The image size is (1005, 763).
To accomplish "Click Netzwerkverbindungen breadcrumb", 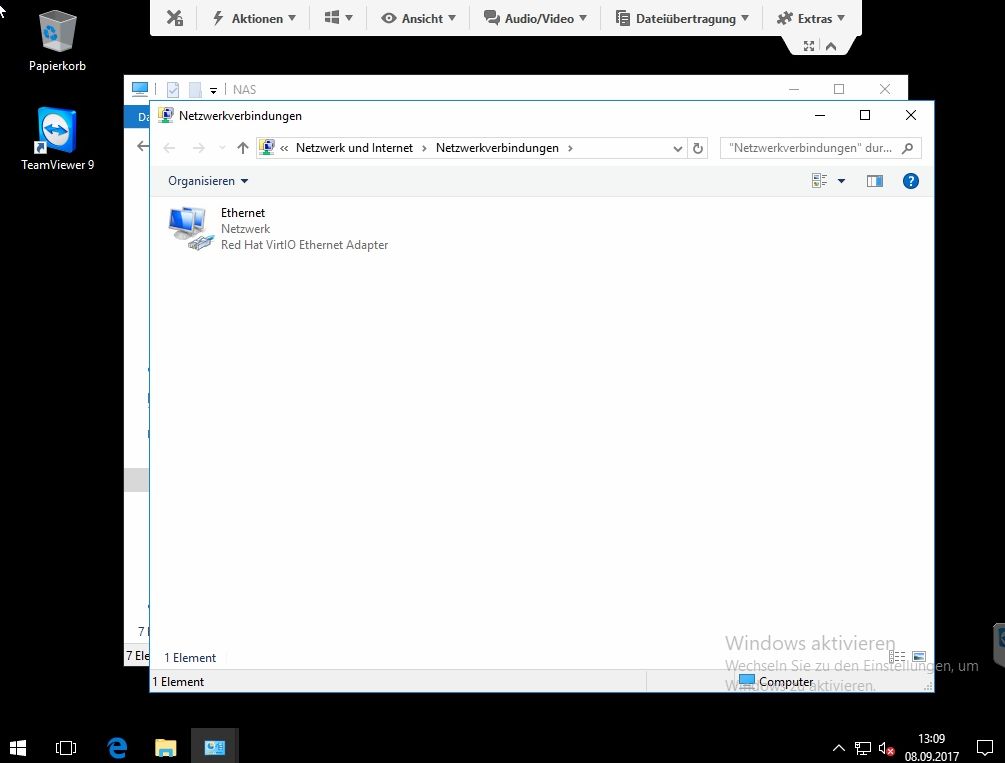I will click(497, 148).
